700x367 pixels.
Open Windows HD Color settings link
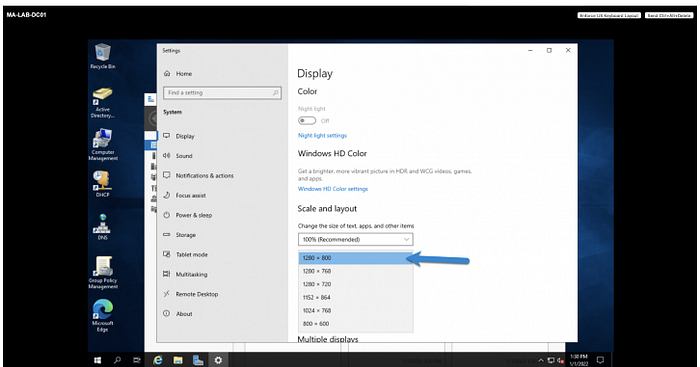pos(333,189)
